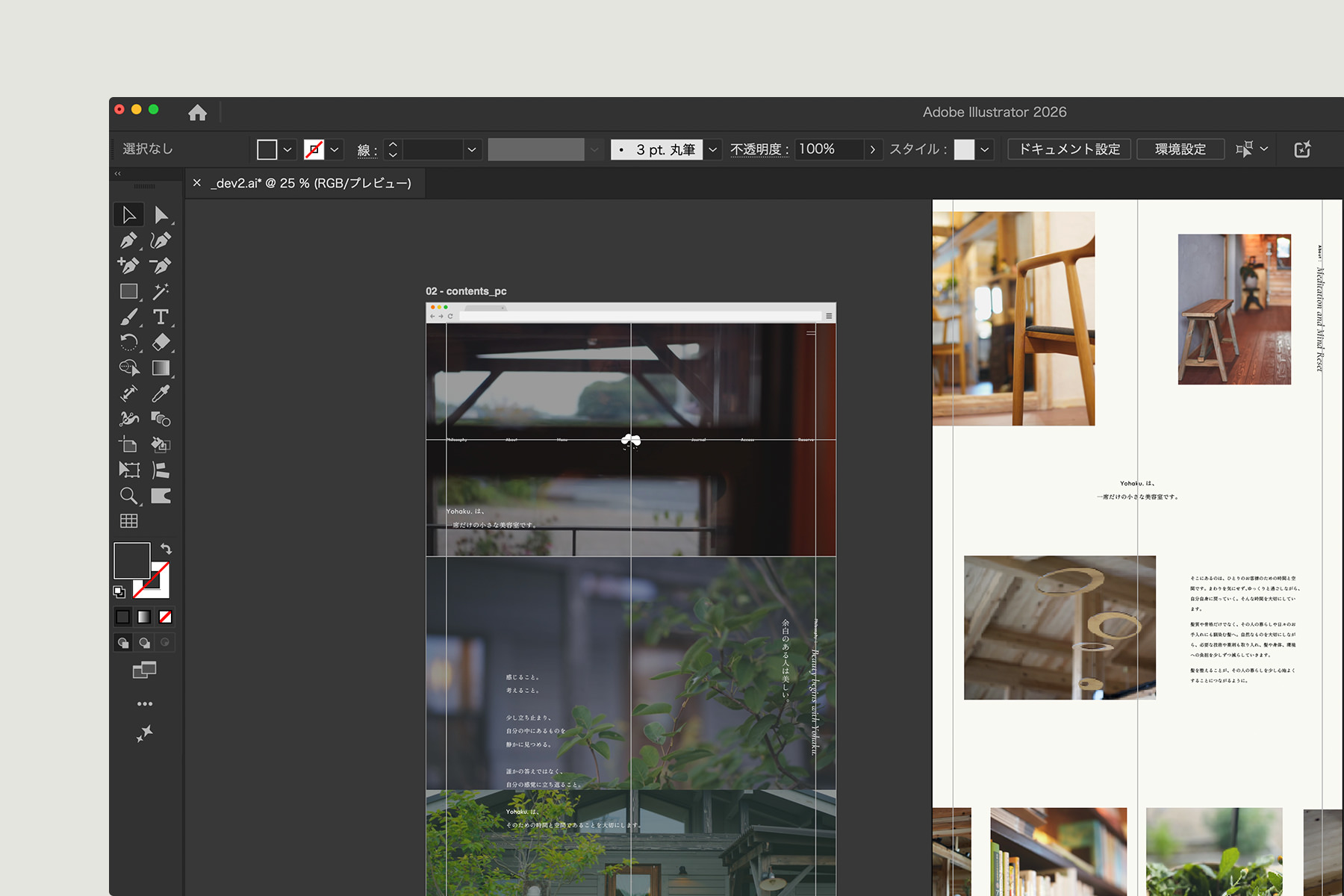
Task: Select the Rotate tool
Action: coord(128,342)
